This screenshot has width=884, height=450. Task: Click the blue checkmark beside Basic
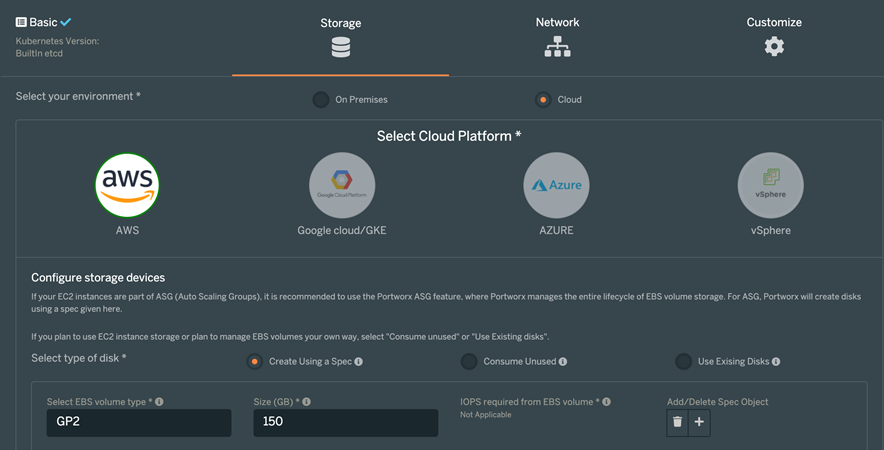(66, 22)
